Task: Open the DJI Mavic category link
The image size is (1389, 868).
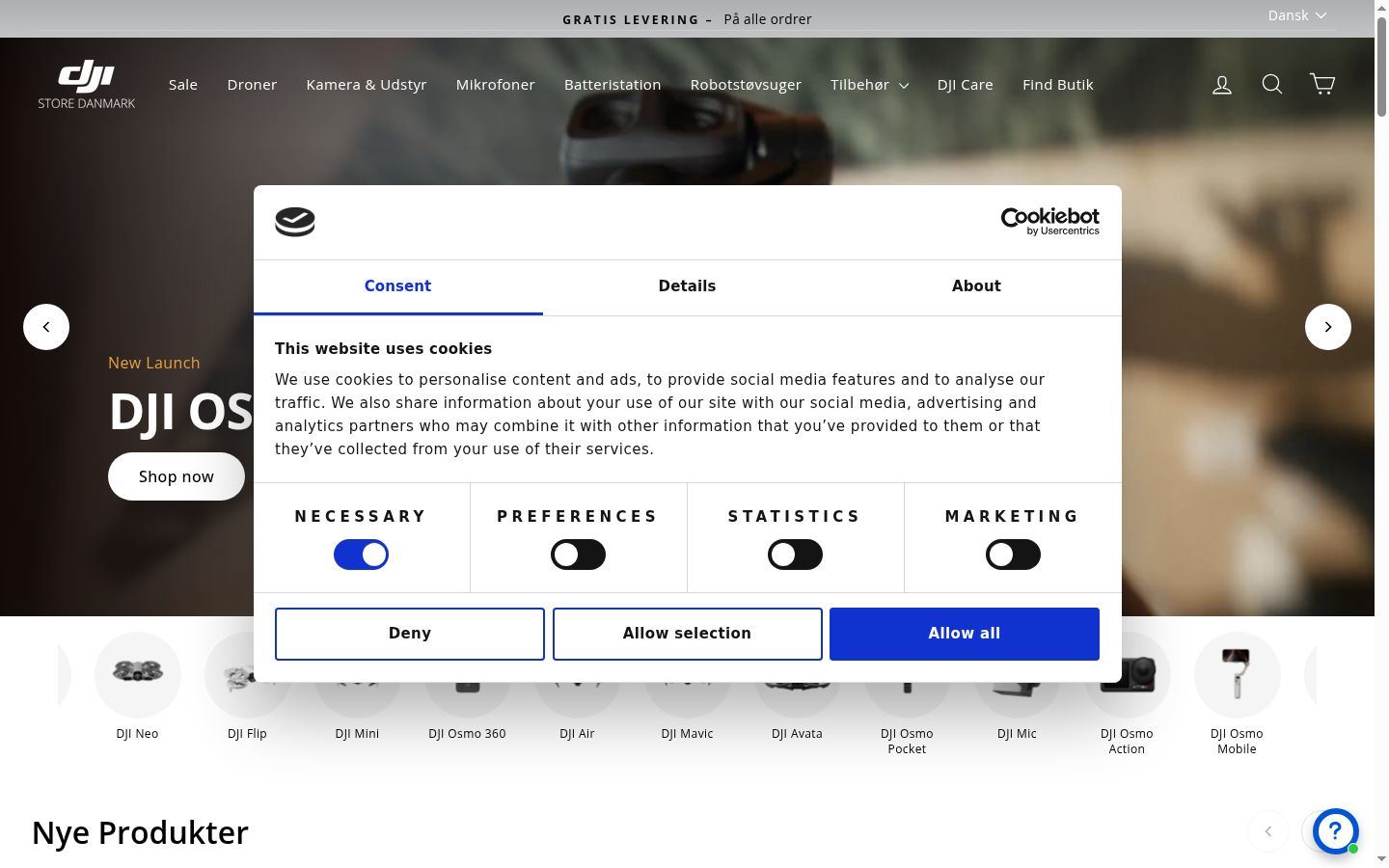Action: (x=687, y=733)
